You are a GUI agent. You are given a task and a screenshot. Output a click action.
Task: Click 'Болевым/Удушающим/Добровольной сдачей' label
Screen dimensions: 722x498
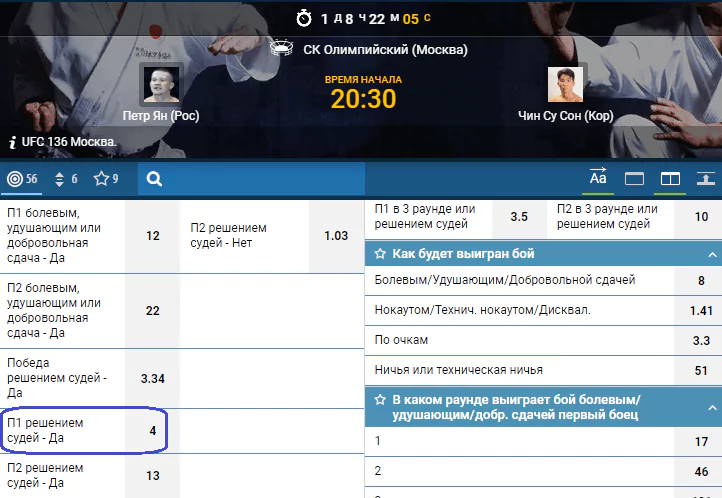point(505,280)
